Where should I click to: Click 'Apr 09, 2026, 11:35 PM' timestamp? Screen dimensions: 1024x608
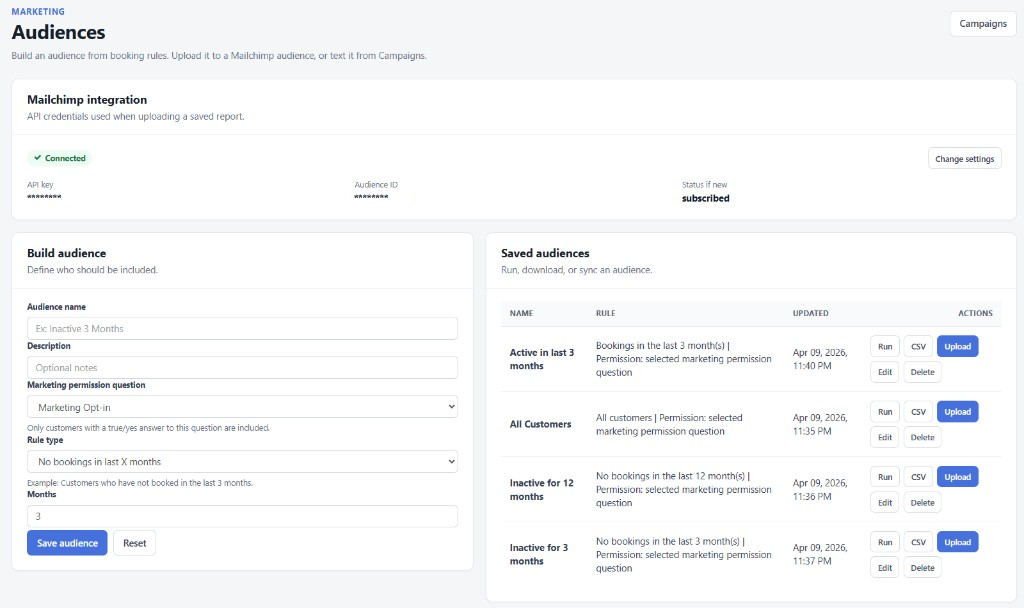[x=820, y=424]
